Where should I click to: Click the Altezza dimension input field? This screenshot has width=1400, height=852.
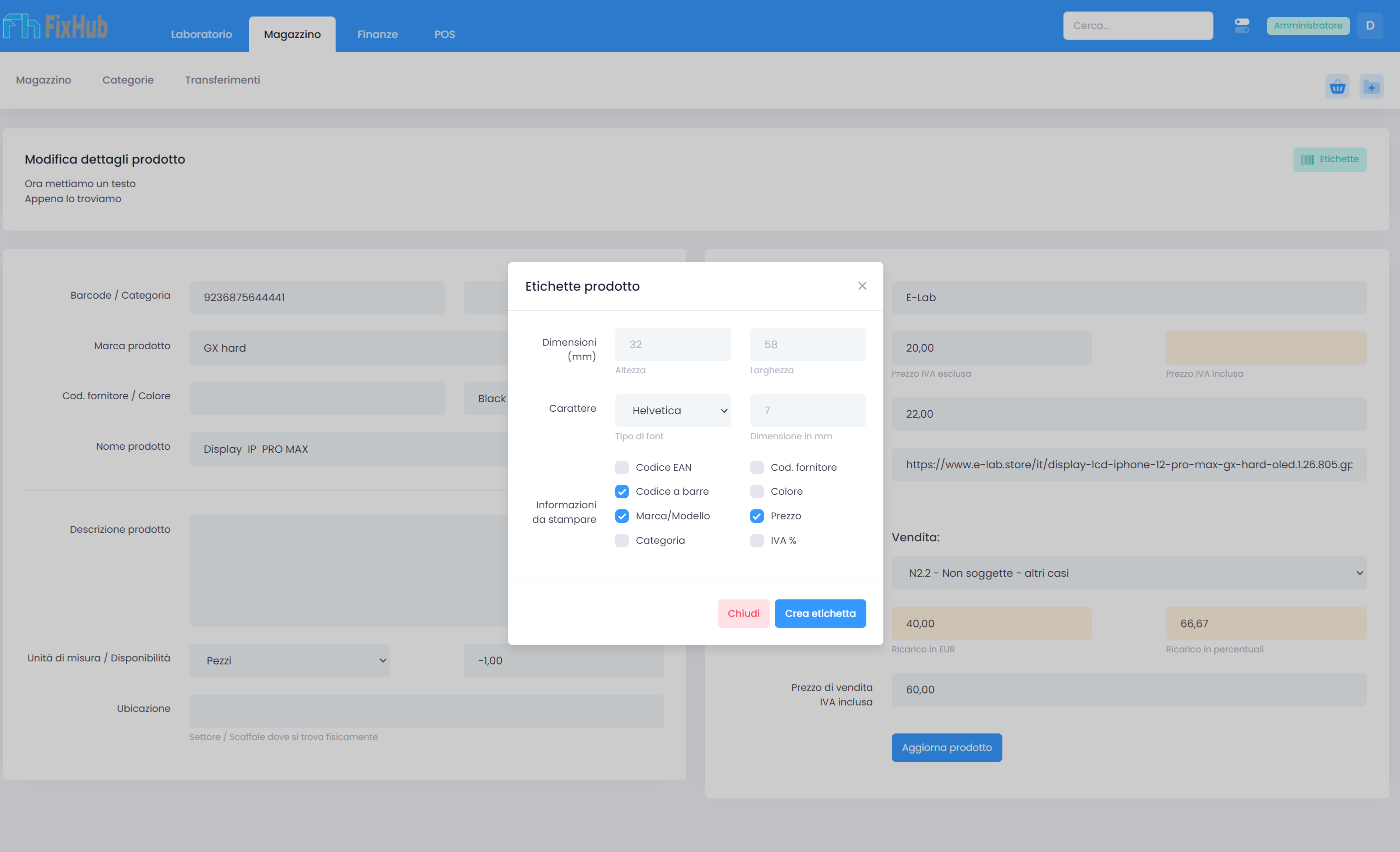click(x=673, y=344)
